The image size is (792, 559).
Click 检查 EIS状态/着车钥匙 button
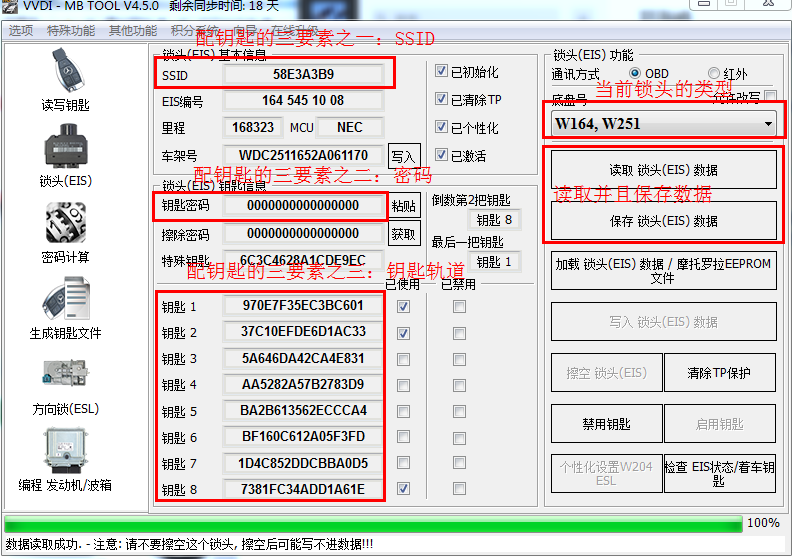[719, 474]
